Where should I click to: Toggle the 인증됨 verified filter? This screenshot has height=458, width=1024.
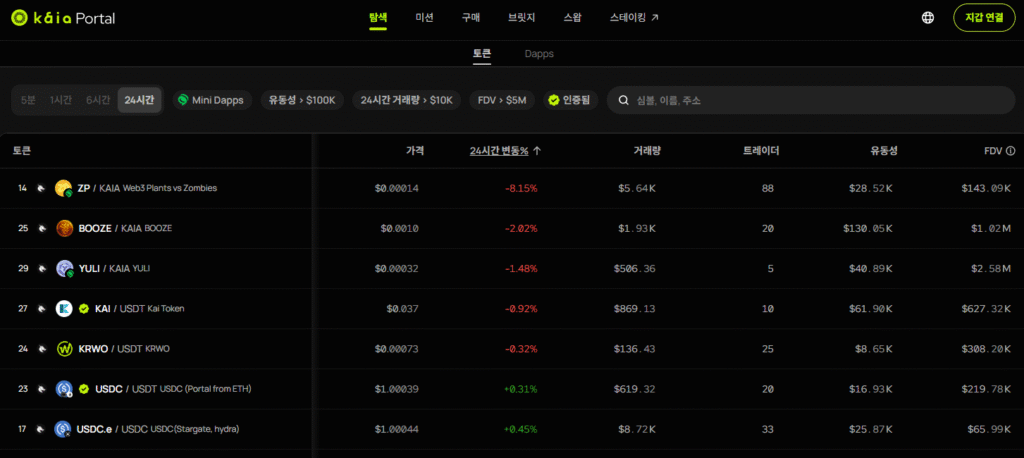click(571, 100)
